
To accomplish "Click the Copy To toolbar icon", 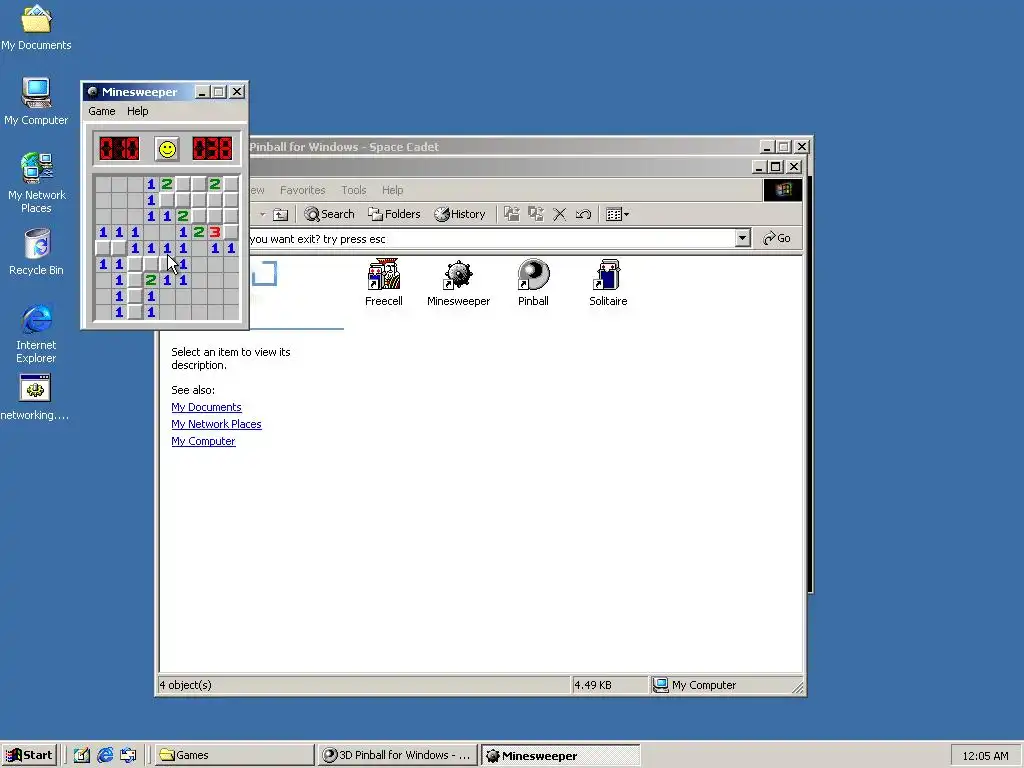I will tap(536, 214).
